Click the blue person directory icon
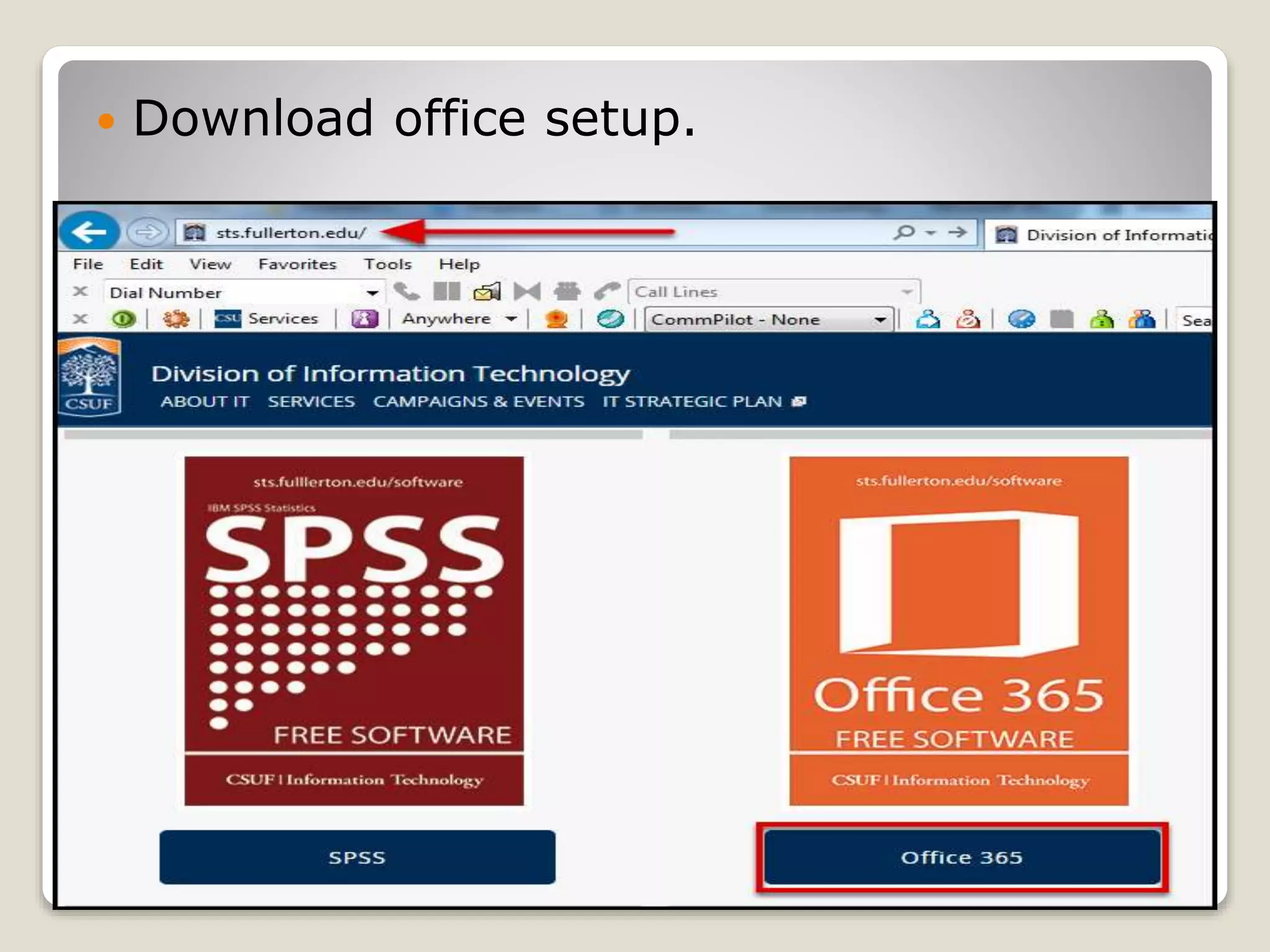This screenshot has height=952, width=1270. coord(928,319)
